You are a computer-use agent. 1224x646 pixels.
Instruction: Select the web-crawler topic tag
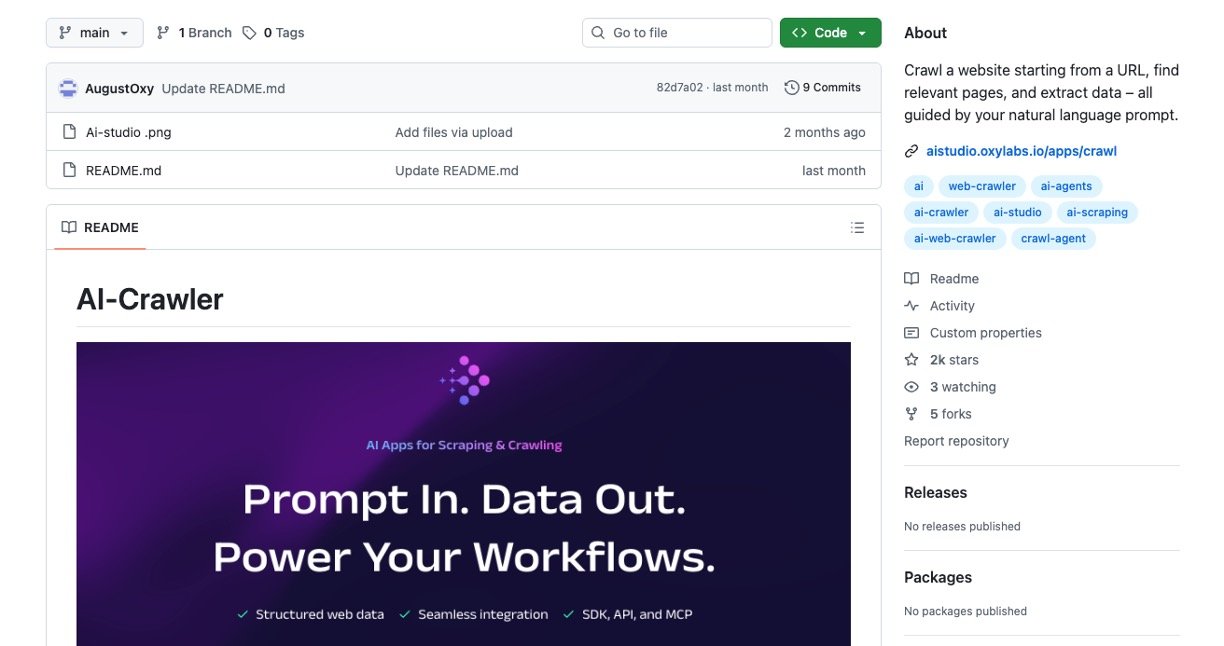[981, 186]
